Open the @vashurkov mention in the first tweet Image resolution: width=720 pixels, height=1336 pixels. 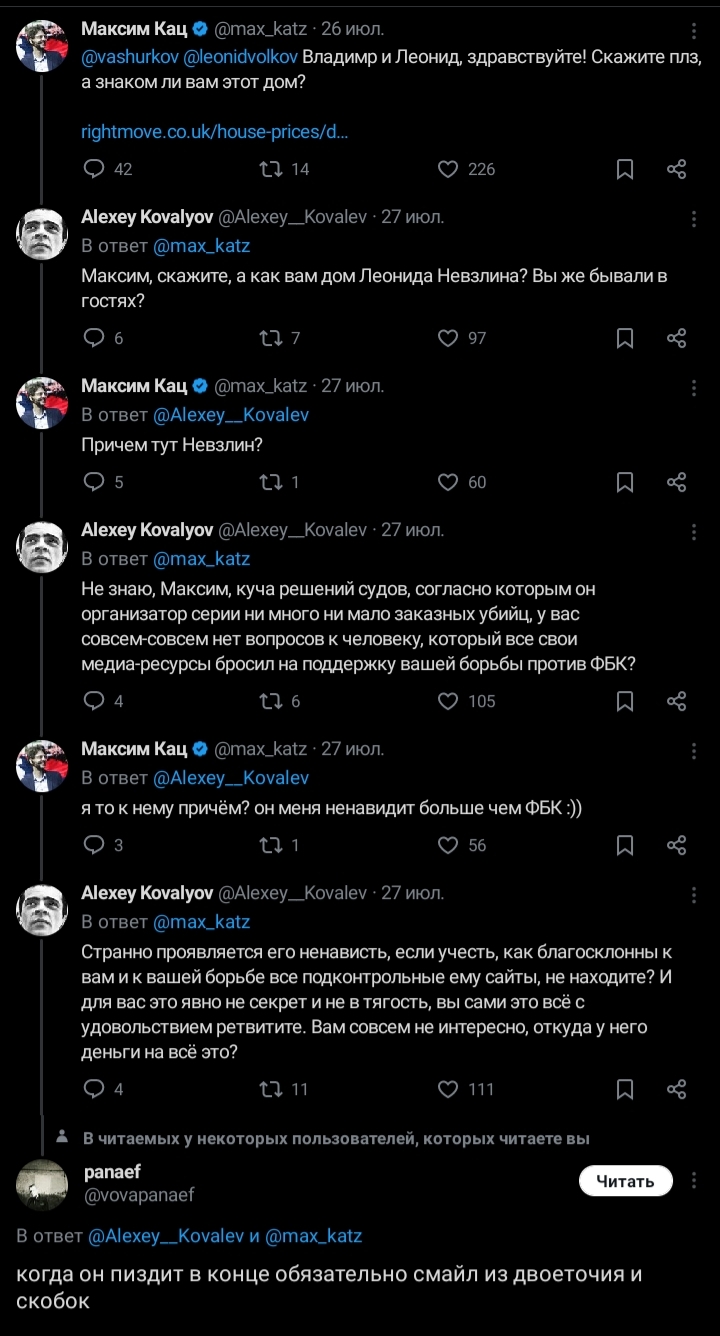128,57
